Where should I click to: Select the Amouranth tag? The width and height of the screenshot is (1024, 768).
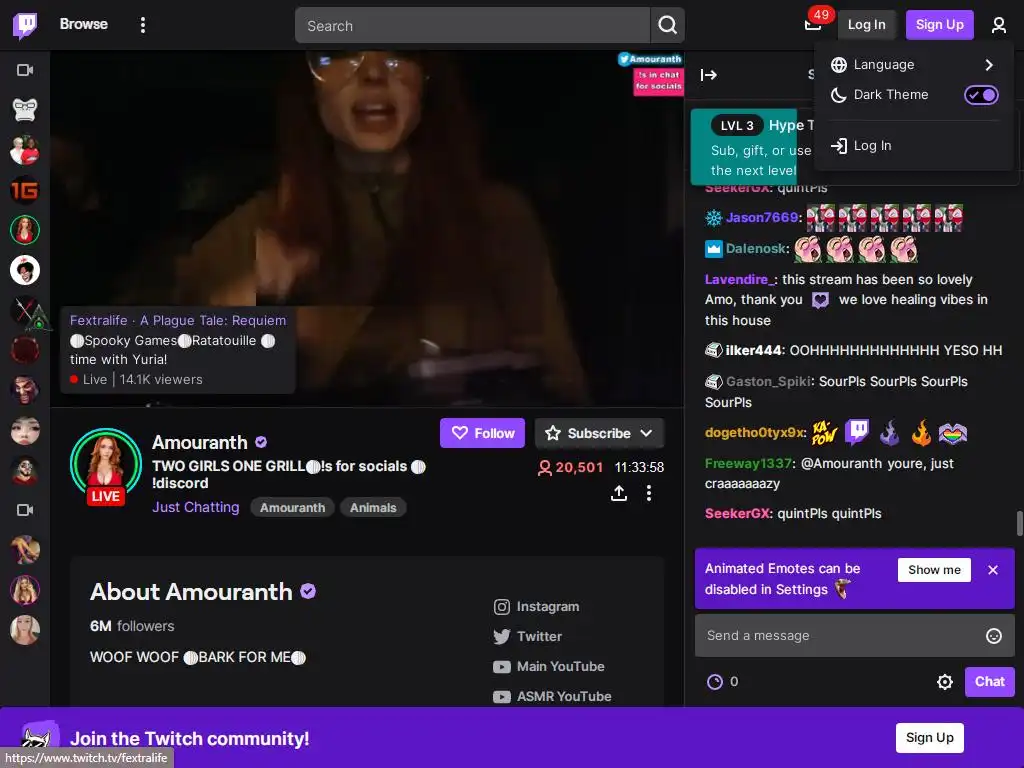click(292, 508)
